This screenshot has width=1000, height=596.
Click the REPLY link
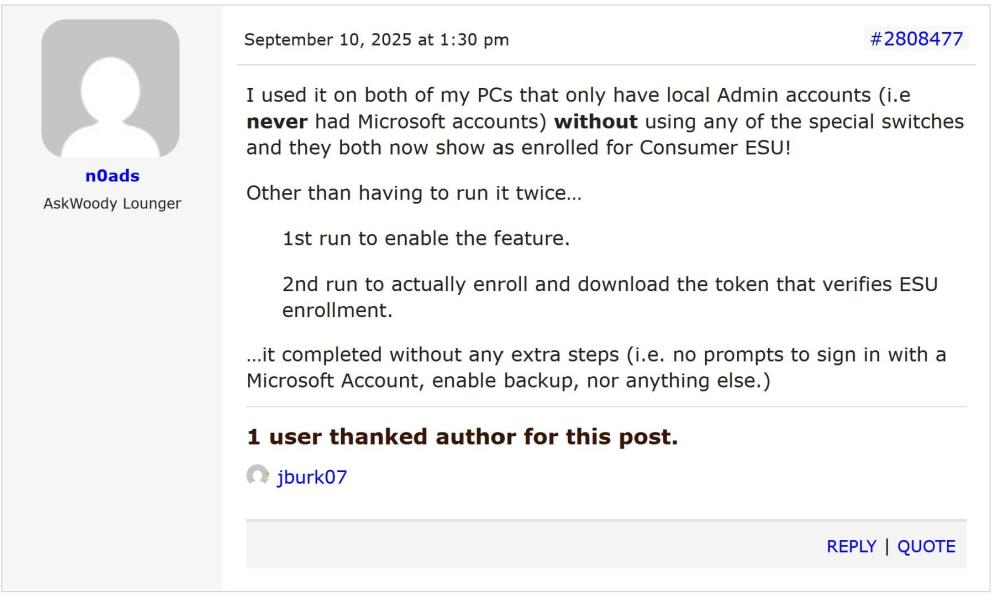(851, 546)
